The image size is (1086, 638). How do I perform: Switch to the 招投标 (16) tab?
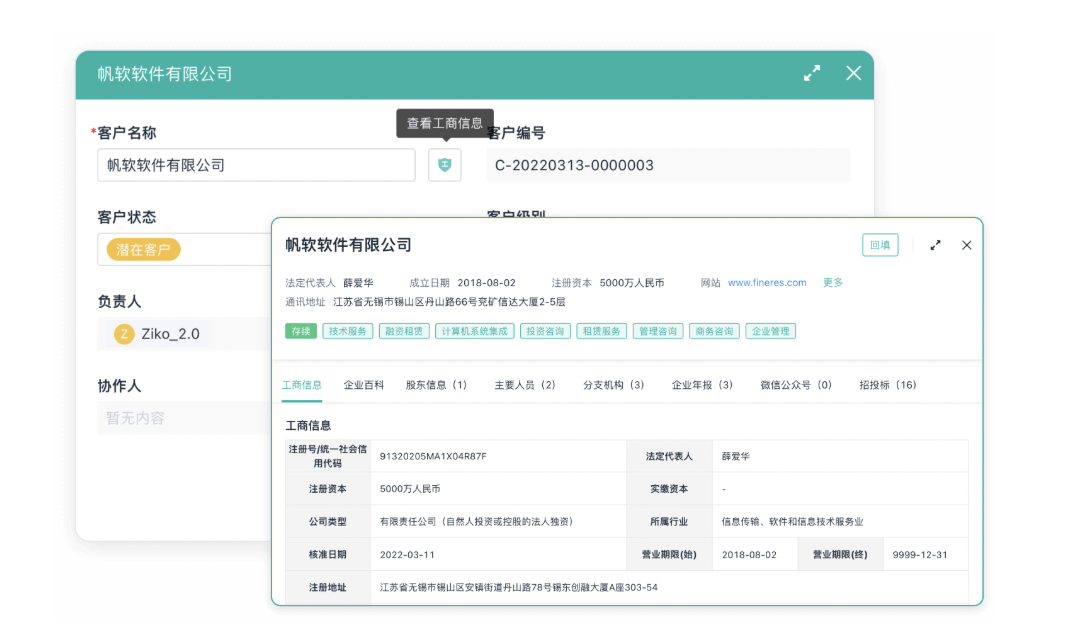coord(887,385)
